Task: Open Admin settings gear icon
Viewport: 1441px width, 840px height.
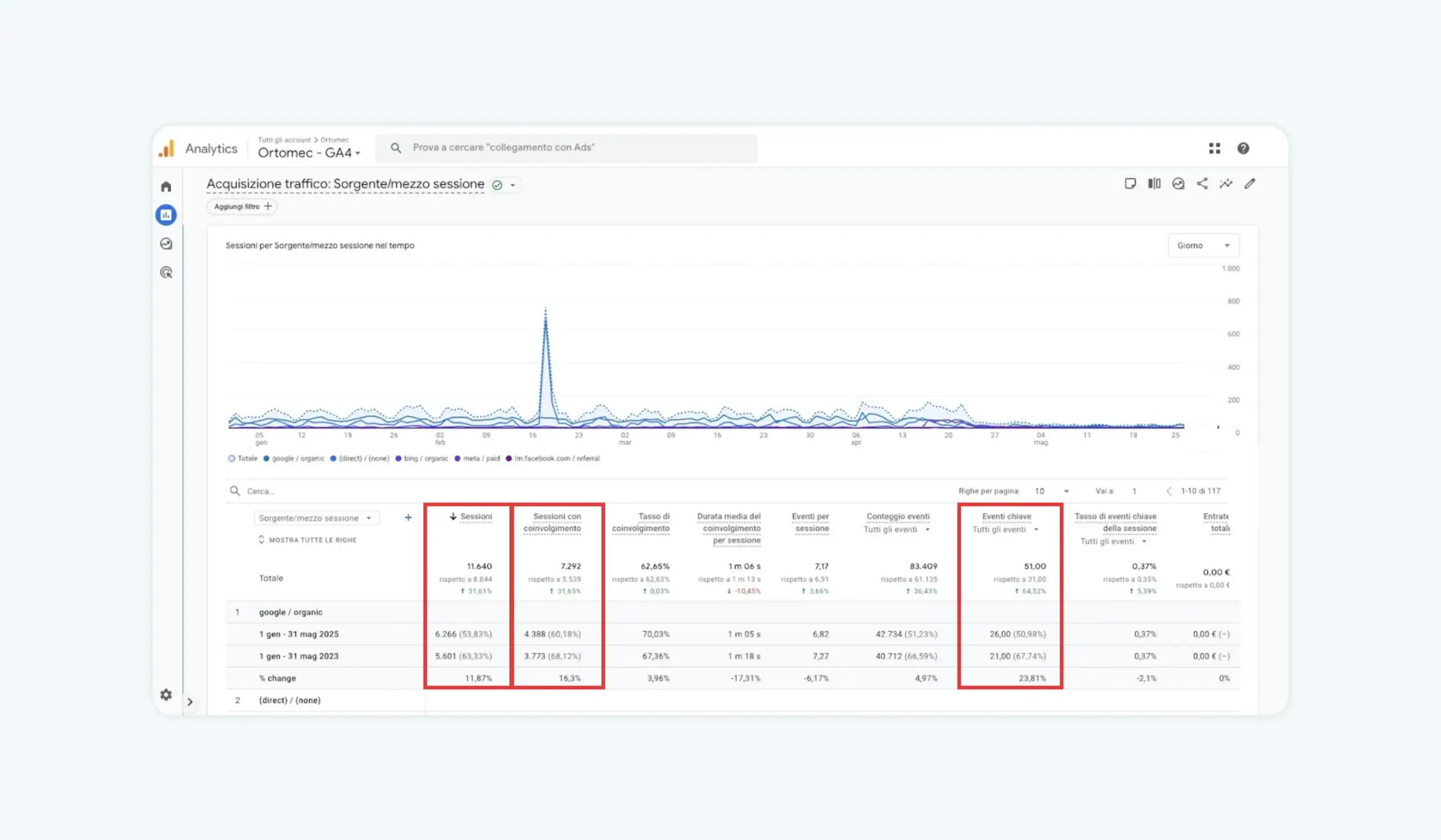Action: pyautogui.click(x=166, y=694)
